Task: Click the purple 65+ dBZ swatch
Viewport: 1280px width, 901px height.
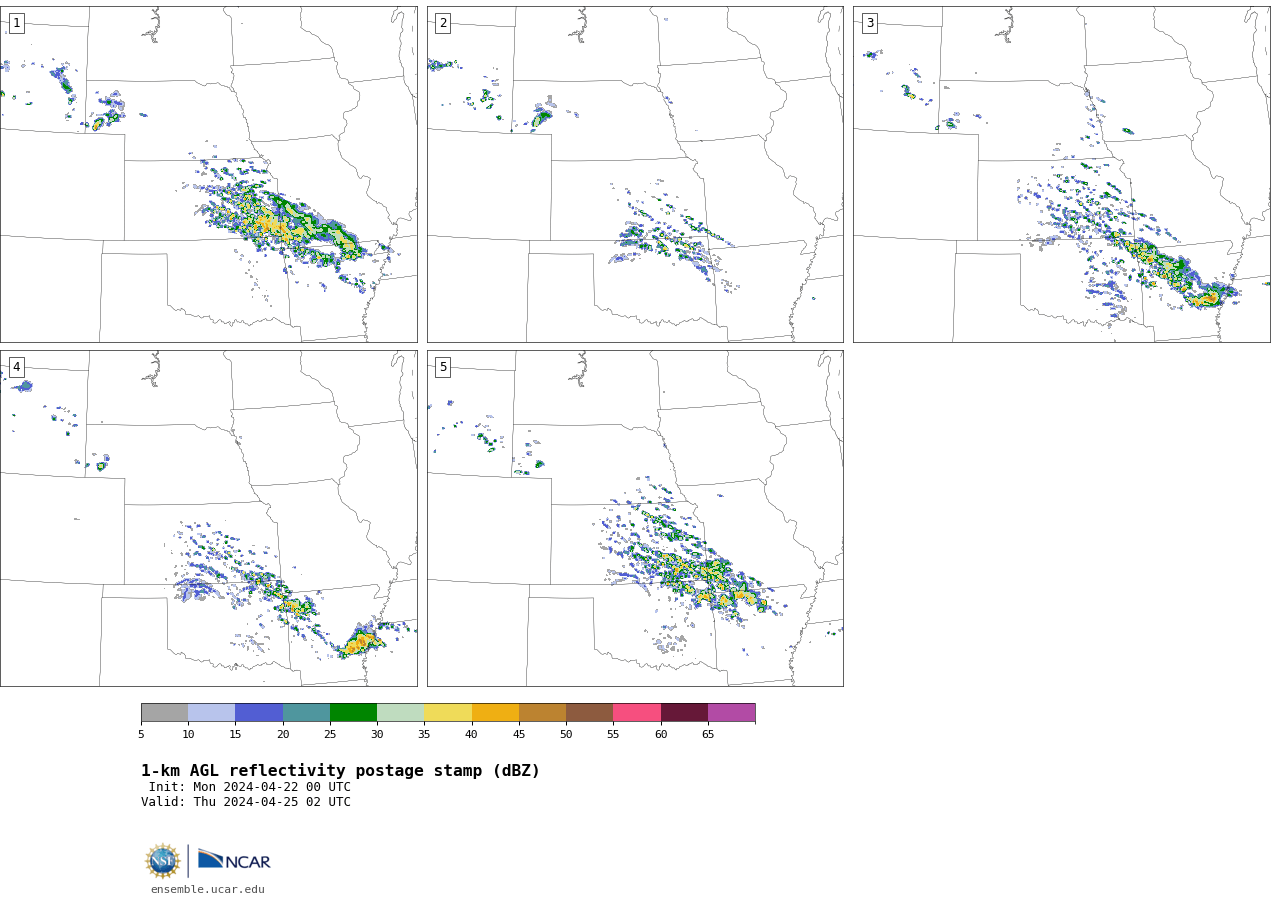Action: 731,712
